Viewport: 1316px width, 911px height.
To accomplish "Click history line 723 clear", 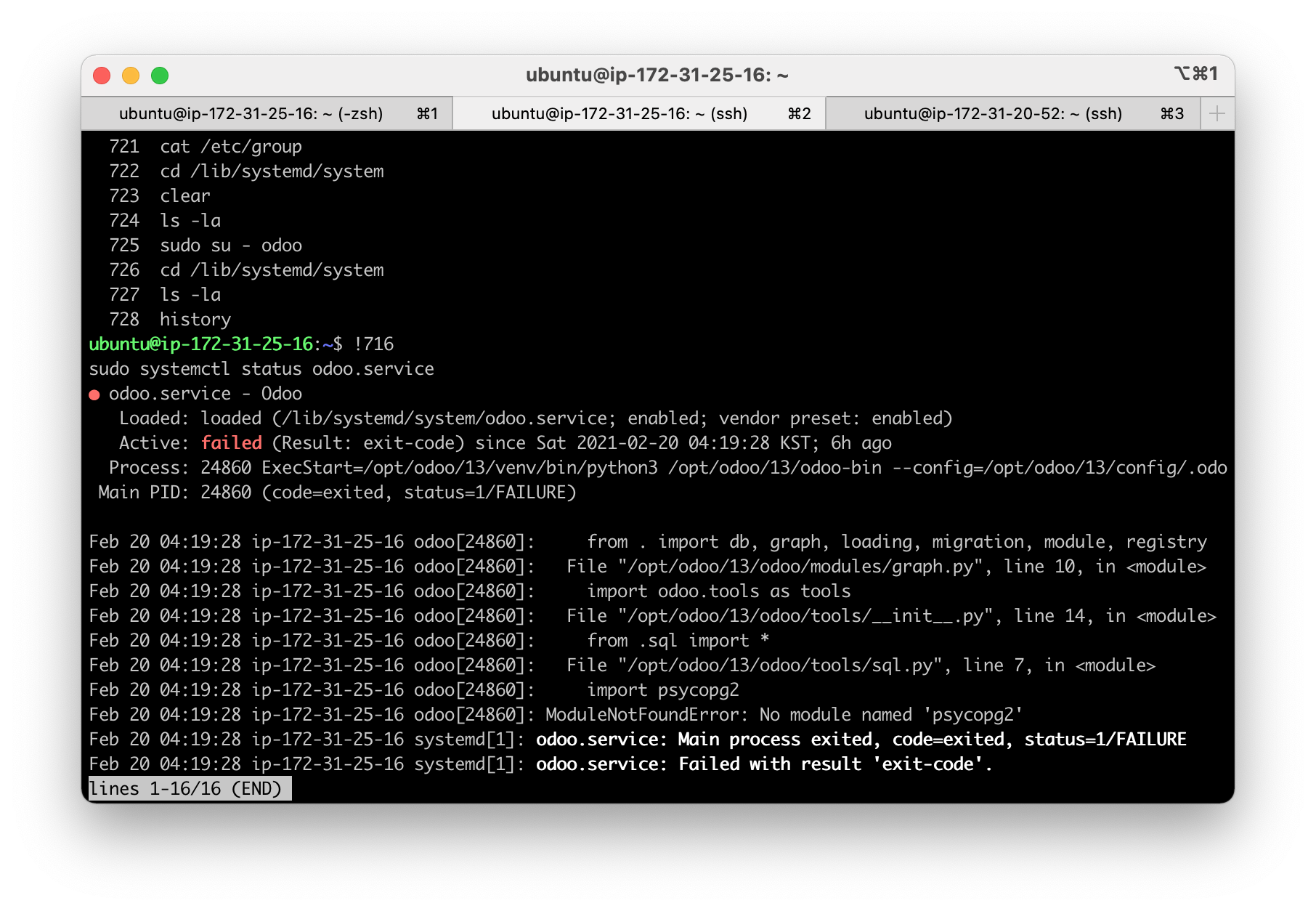I will click(160, 196).
